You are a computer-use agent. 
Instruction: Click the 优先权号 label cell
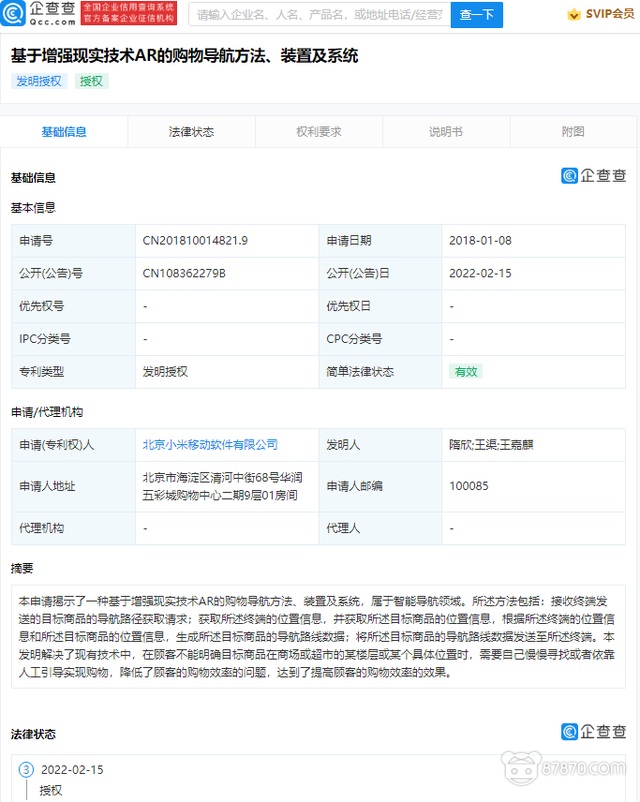coord(73,306)
